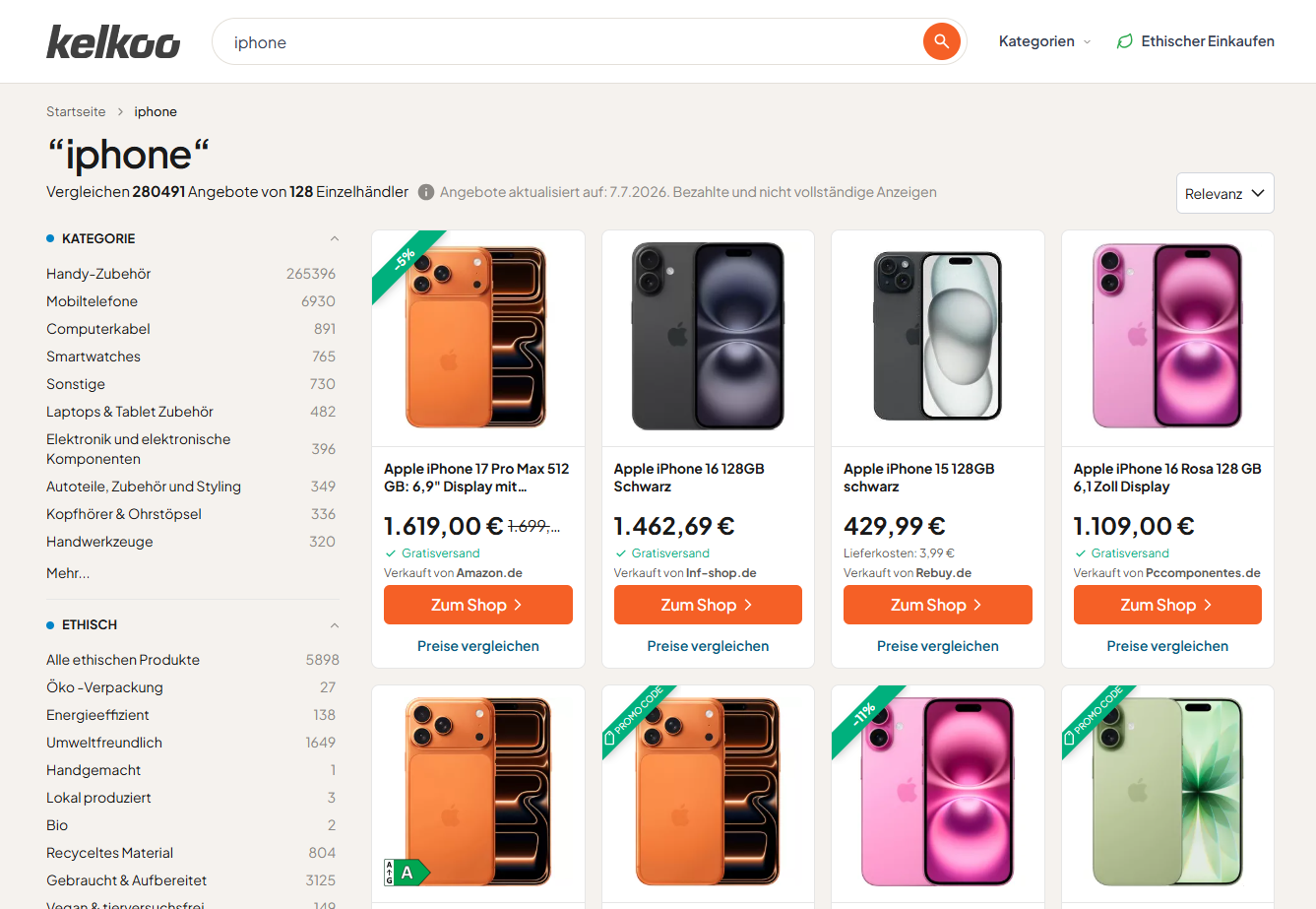The width and height of the screenshot is (1316, 909).
Task: Click the Startseite breadcrumb link
Action: (x=76, y=111)
